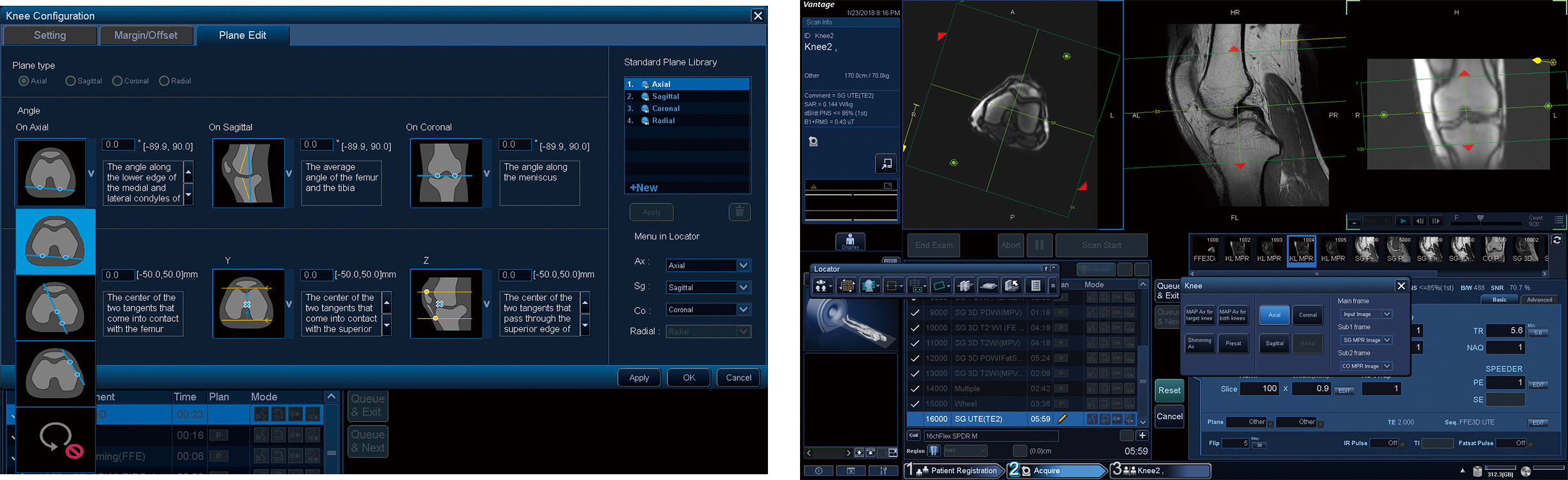
Task: Click the Locator slice-move arrows grid icon
Action: [x=846, y=286]
